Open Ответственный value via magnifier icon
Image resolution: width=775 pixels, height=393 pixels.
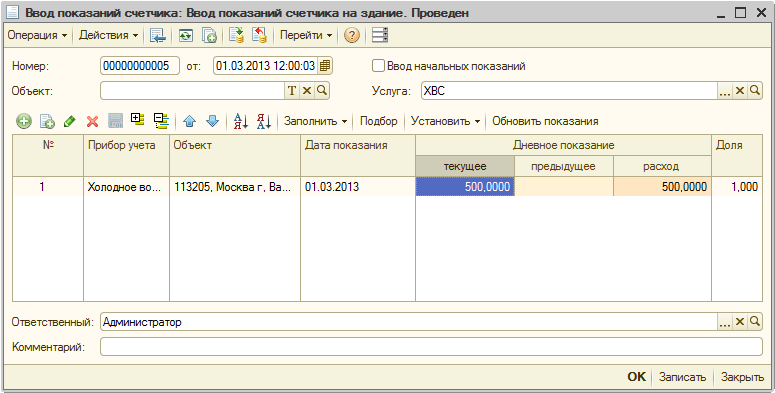[x=755, y=322]
